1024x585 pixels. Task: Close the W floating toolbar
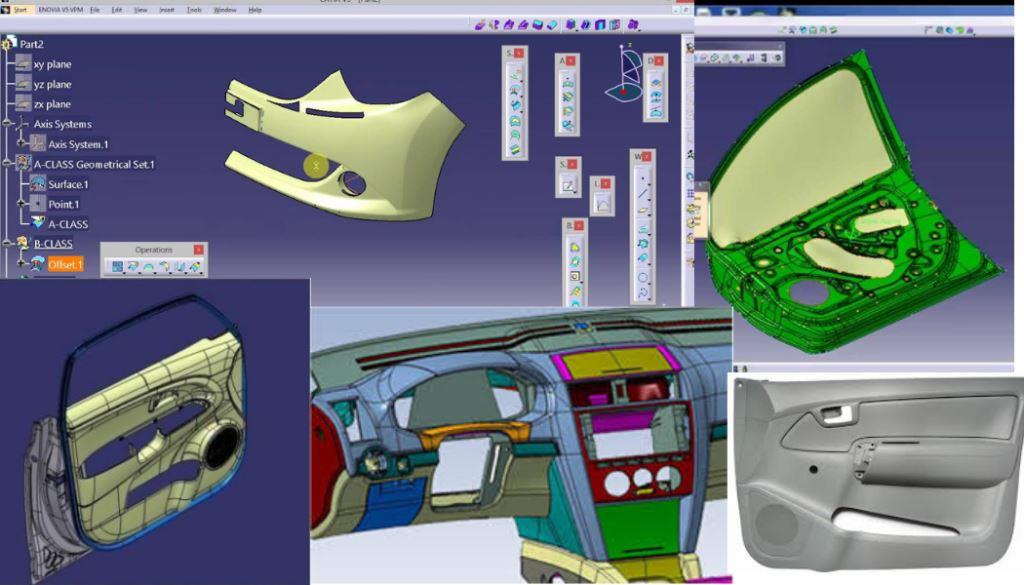[647, 157]
